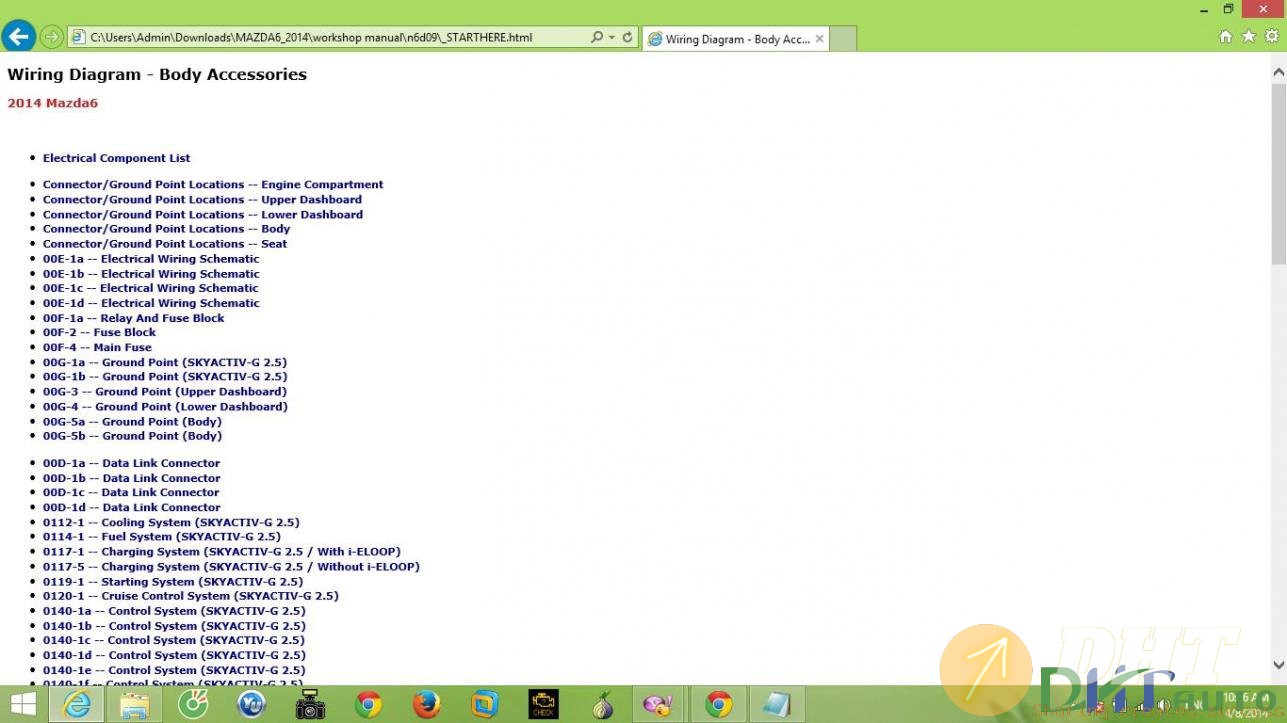
Task: Open Electrical Component List link
Action: point(116,158)
